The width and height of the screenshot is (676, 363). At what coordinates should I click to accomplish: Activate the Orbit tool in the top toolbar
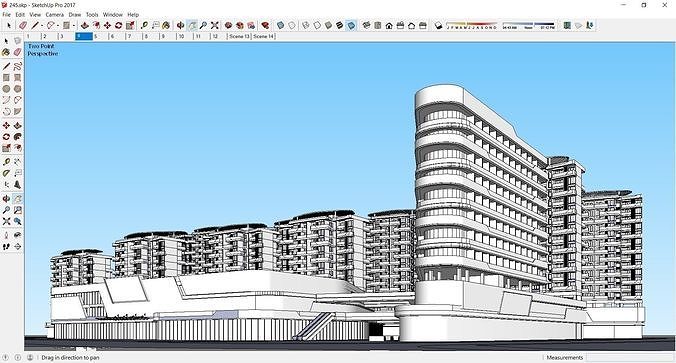tap(181, 25)
